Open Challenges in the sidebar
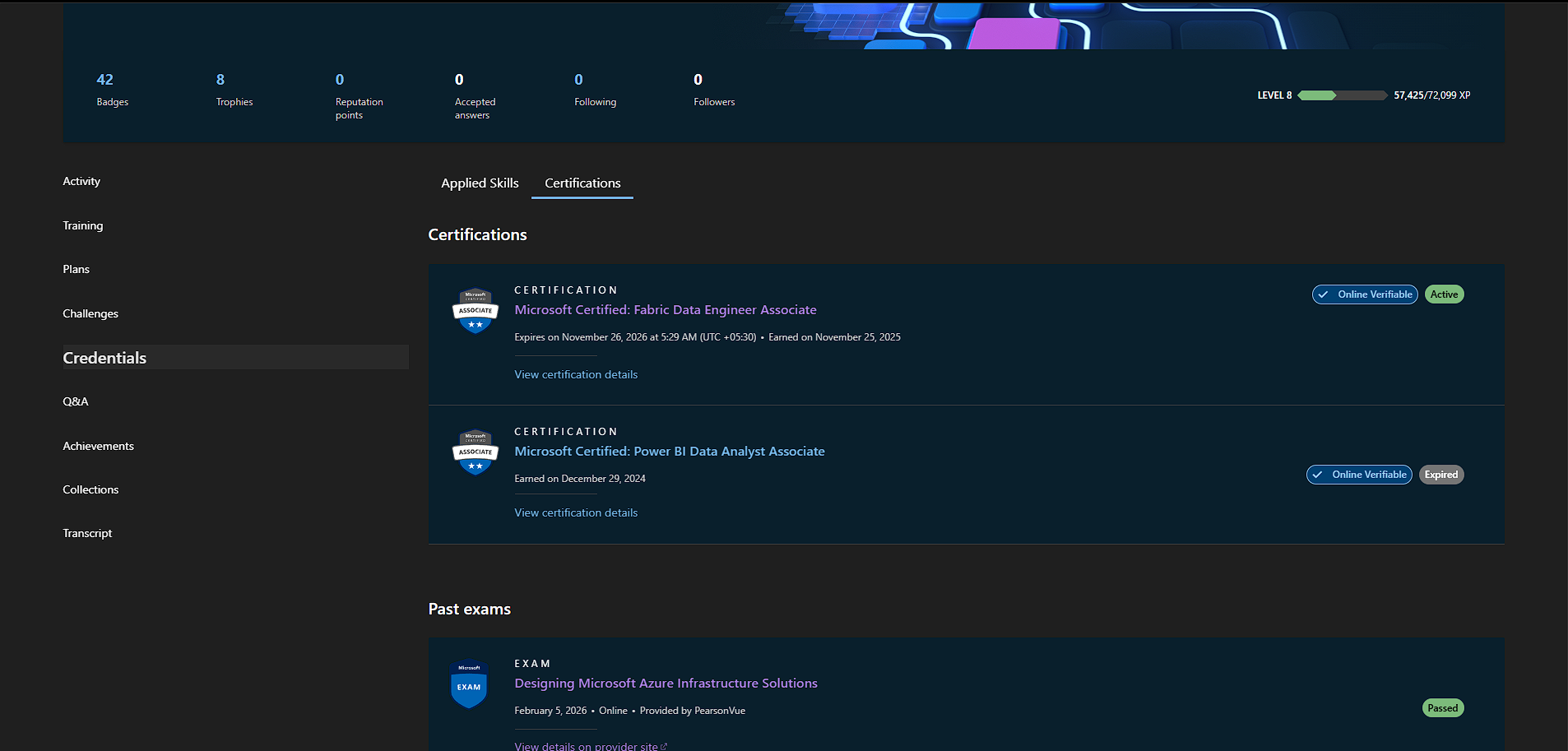Image resolution: width=1568 pixels, height=751 pixels. 90,313
